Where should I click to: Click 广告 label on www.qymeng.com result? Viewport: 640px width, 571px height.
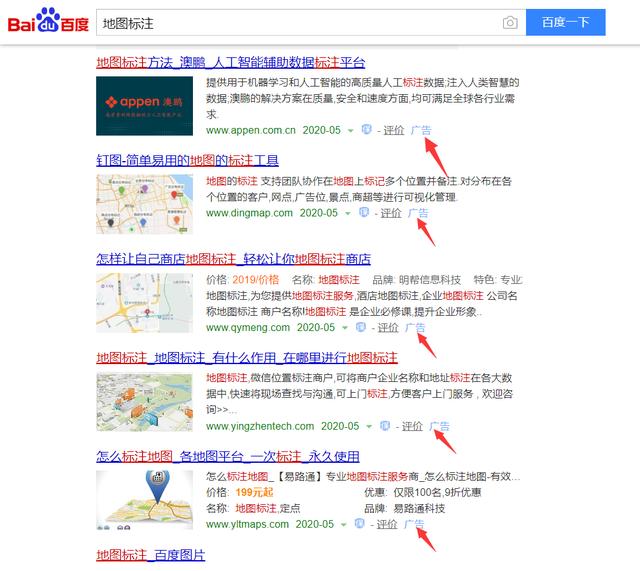(x=415, y=328)
